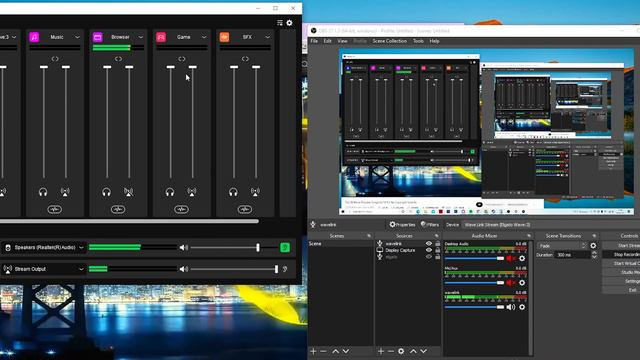Open Mic/Aux settings gear in OBS mixer

pyautogui.click(x=522, y=283)
